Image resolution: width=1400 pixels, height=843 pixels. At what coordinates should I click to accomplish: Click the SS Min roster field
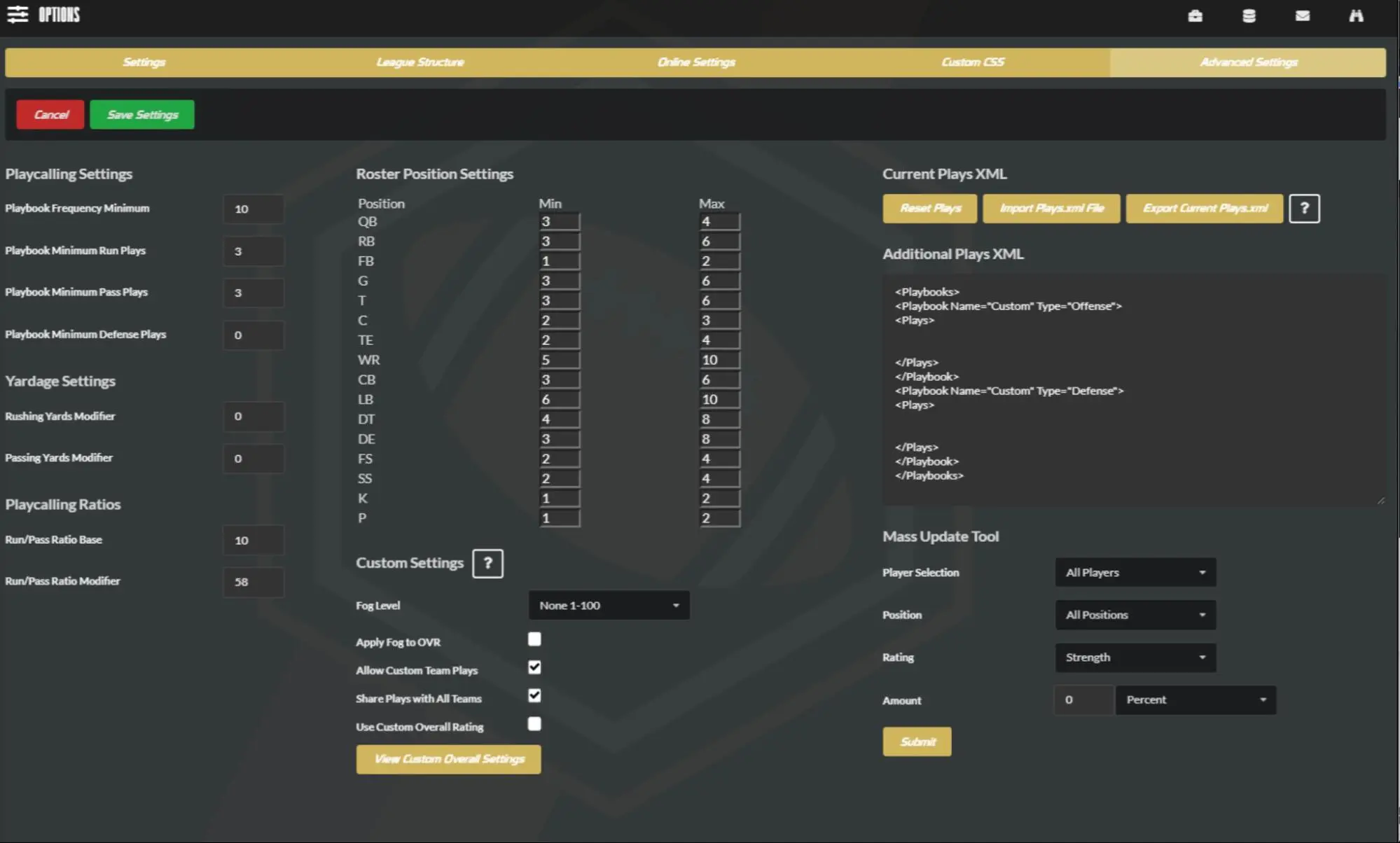pos(560,479)
